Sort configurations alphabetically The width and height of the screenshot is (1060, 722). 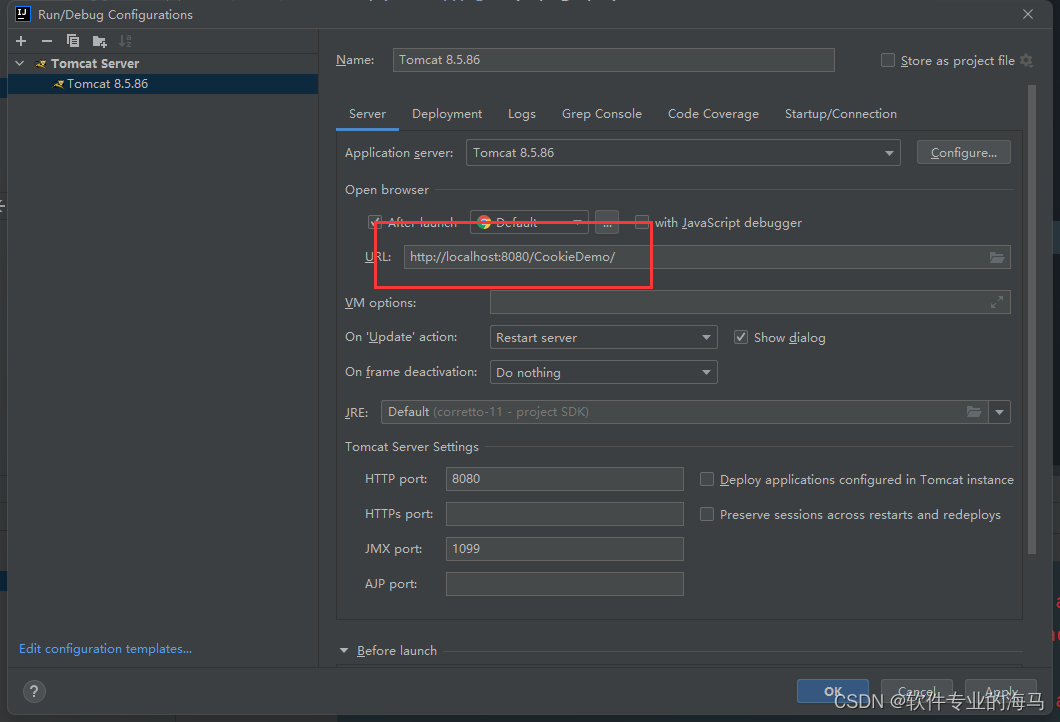point(125,41)
